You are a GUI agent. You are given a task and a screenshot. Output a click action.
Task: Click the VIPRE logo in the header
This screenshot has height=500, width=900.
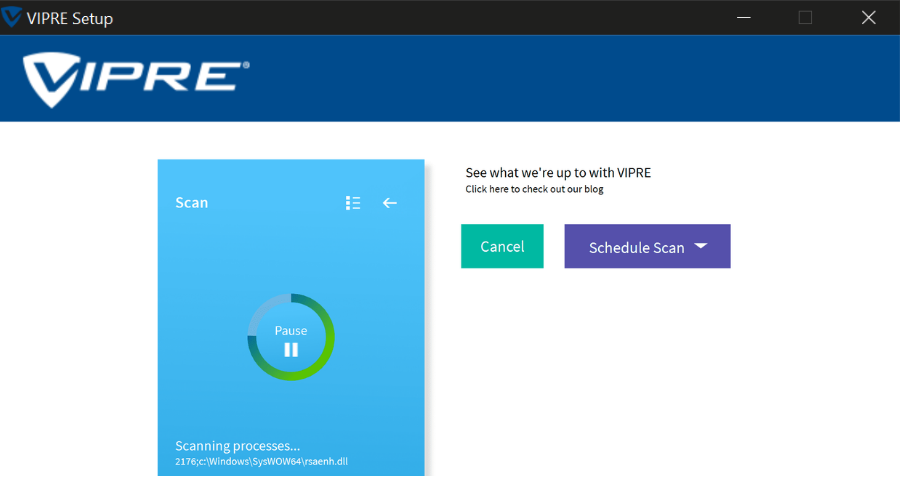pos(136,79)
